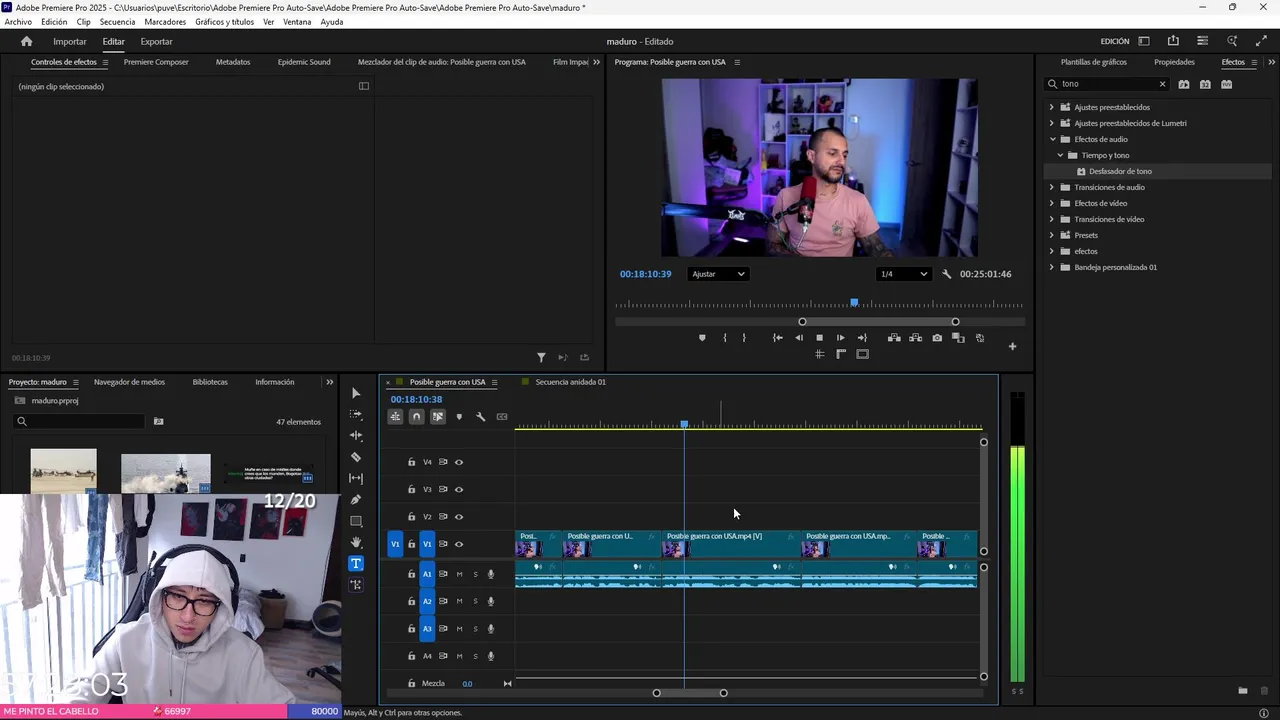This screenshot has width=1280, height=720.
Task: Click the effects search field
Action: coord(1106,84)
